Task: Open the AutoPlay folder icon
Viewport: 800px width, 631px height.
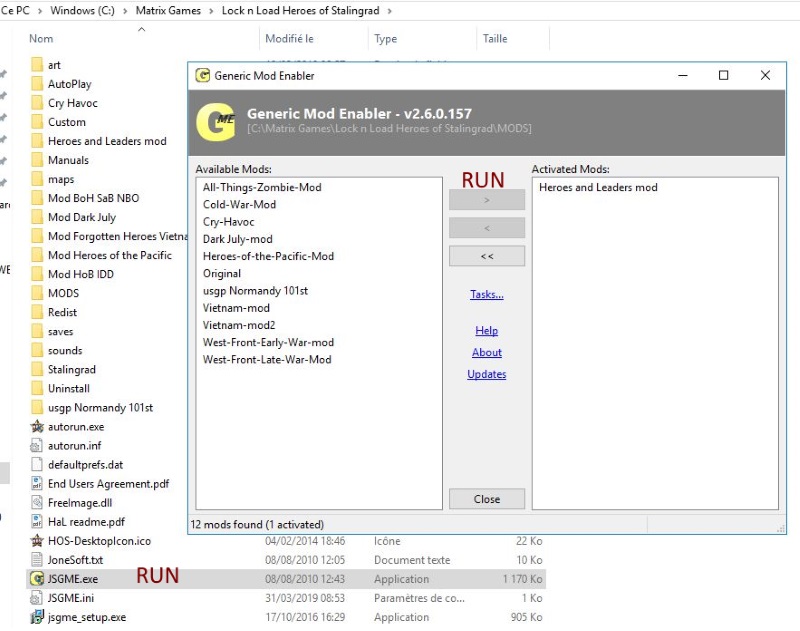Action: coord(37,84)
